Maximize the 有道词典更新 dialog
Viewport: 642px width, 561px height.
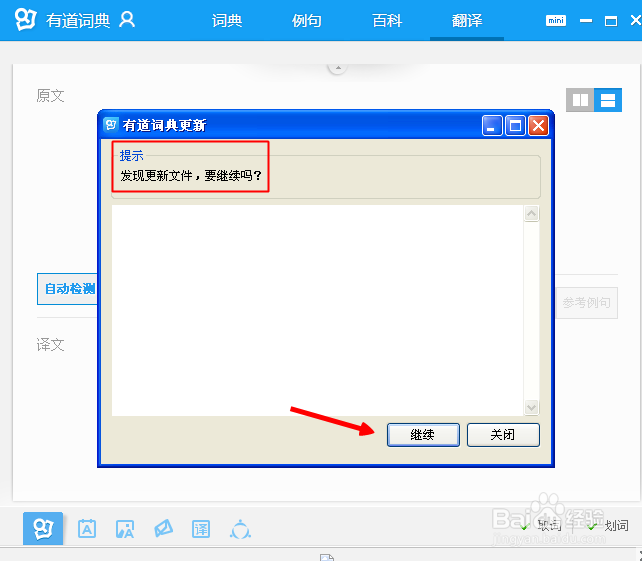[515, 125]
